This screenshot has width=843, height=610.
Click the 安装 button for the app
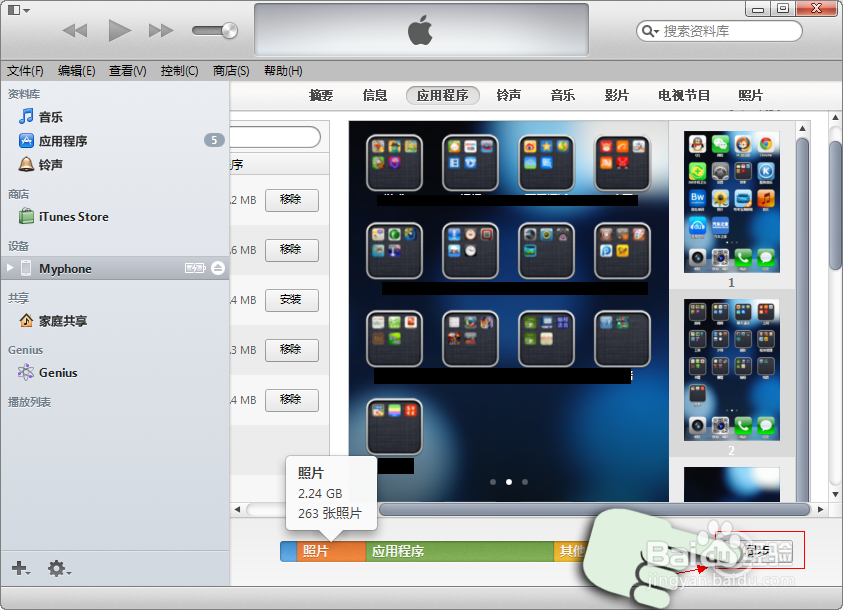pos(291,300)
